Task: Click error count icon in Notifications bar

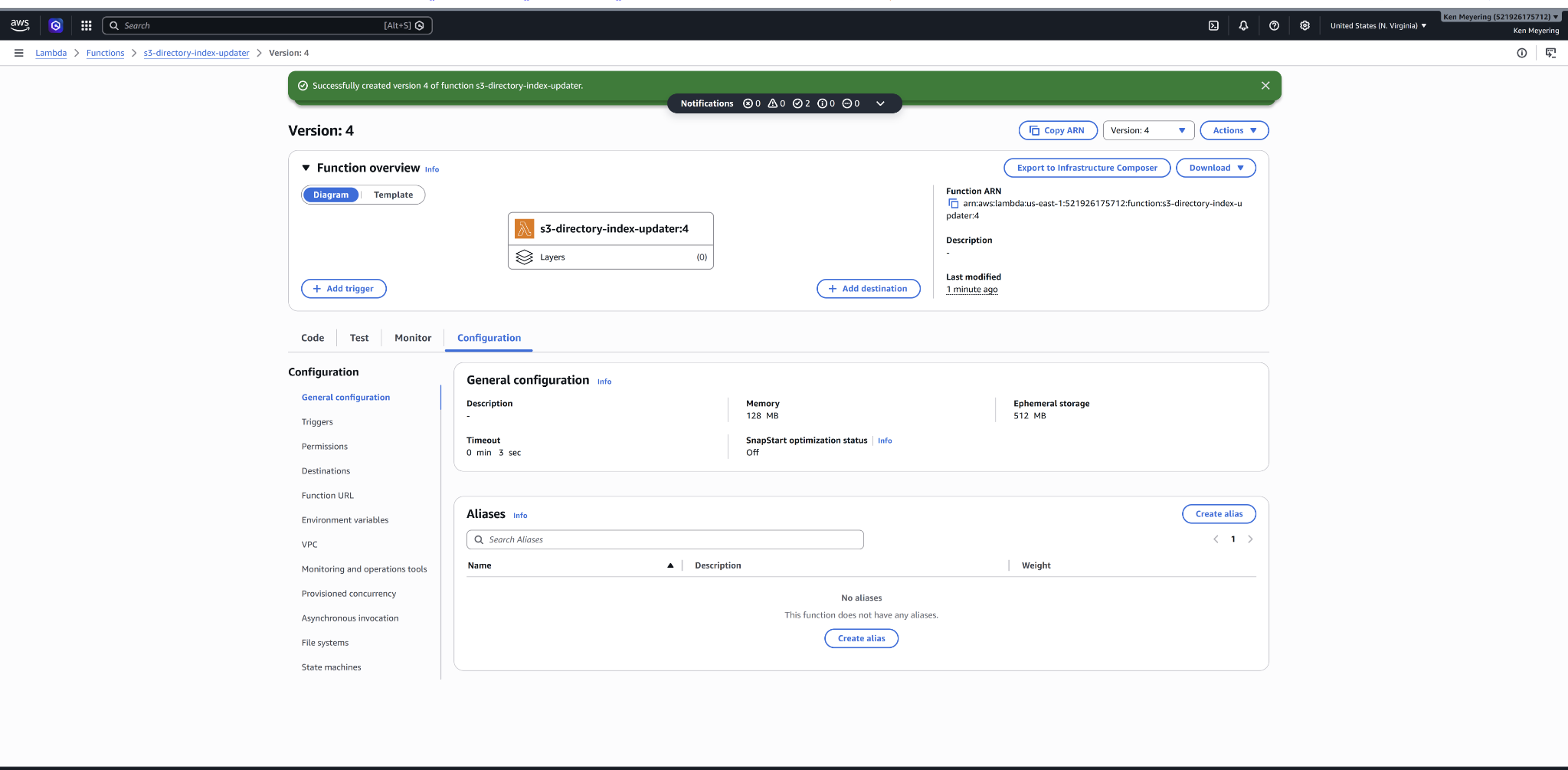Action: (748, 103)
